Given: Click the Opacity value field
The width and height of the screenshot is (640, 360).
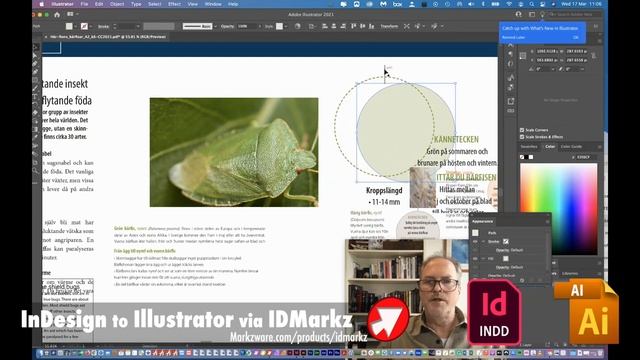Looking at the screenshot, I should click(246, 26).
